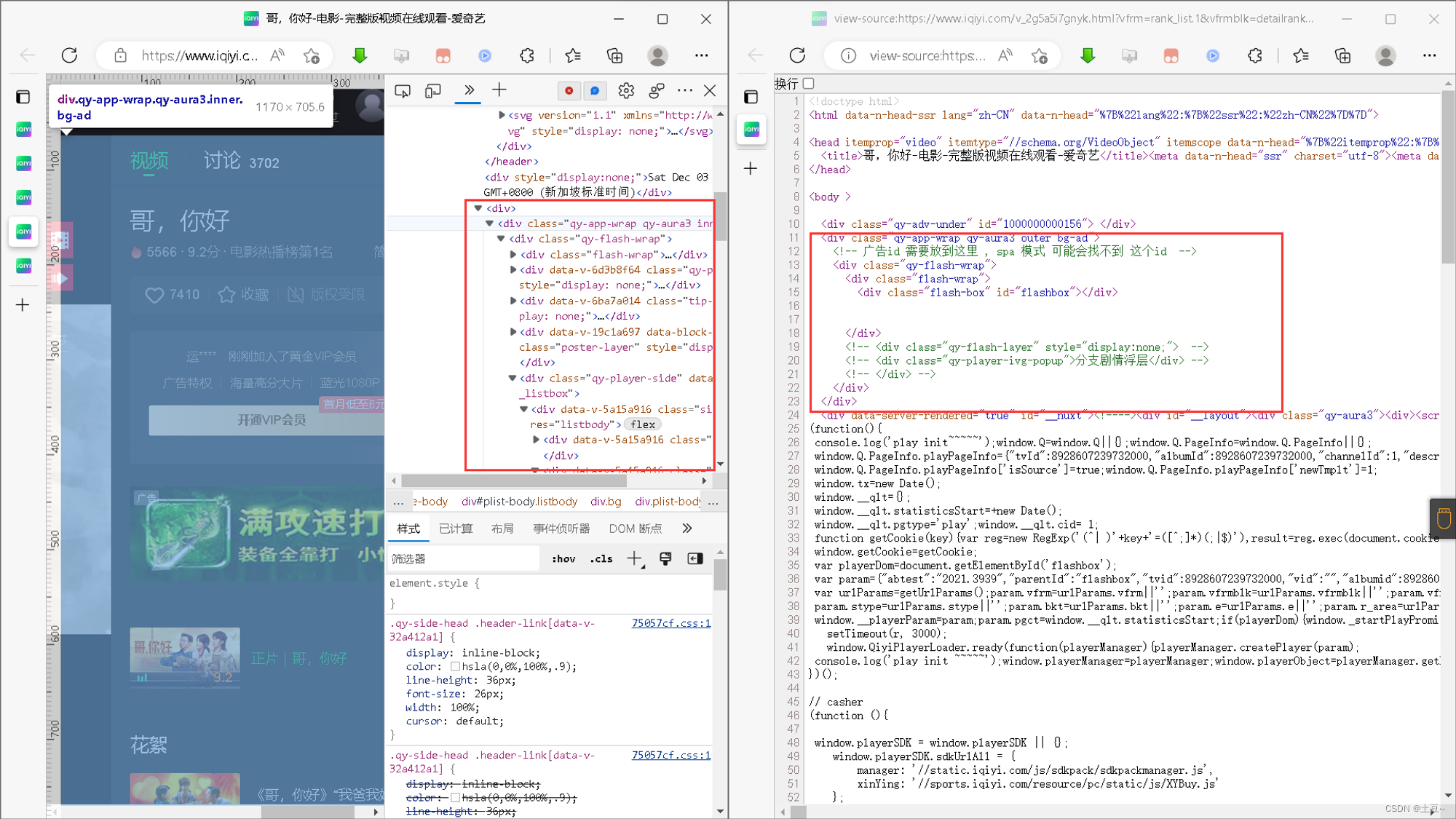
Task: Open the 事件侦听器 event listeners tab
Action: [x=561, y=529]
